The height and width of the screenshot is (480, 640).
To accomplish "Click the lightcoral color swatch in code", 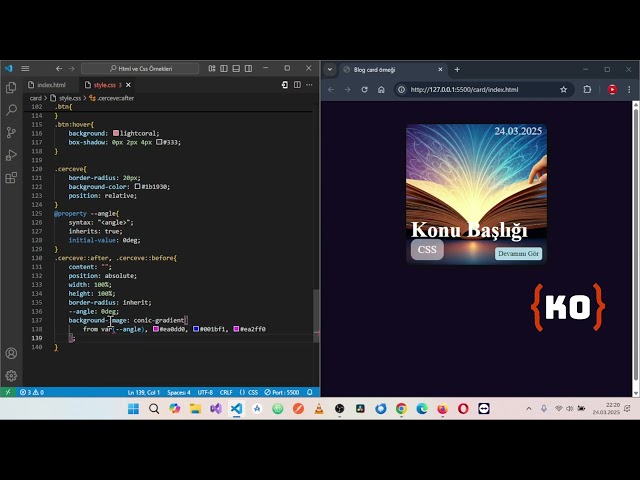I will pyautogui.click(x=116, y=133).
